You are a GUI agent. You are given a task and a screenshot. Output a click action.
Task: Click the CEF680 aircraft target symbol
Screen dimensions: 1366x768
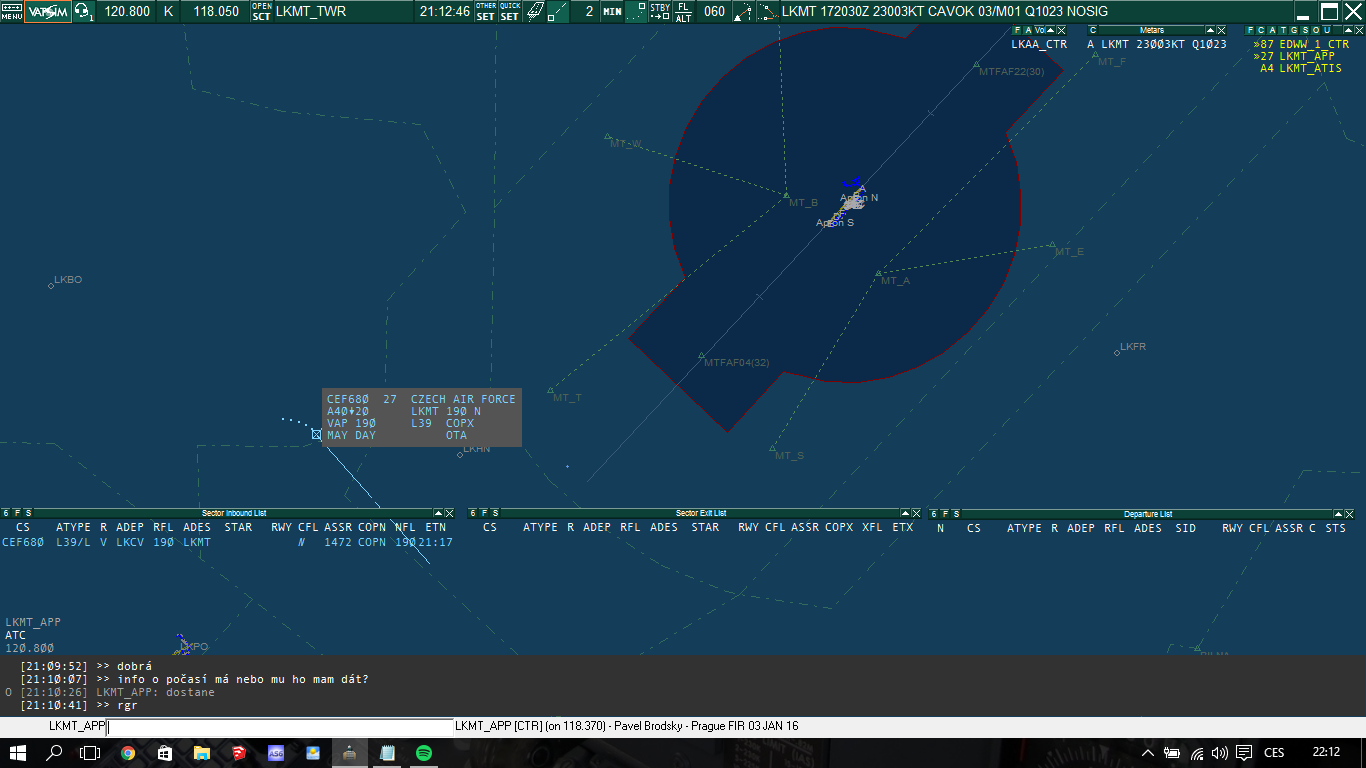coord(316,434)
